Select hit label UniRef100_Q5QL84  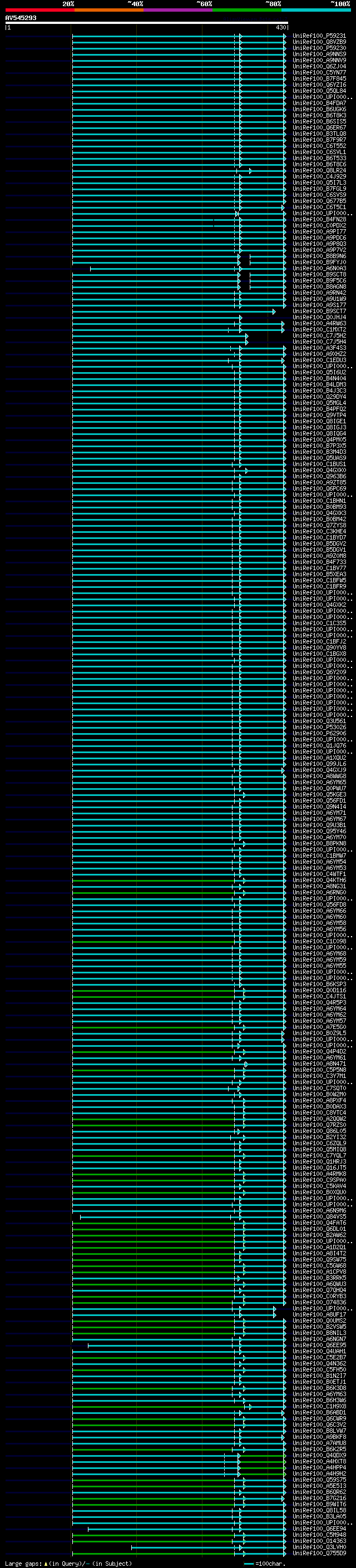coord(319,91)
